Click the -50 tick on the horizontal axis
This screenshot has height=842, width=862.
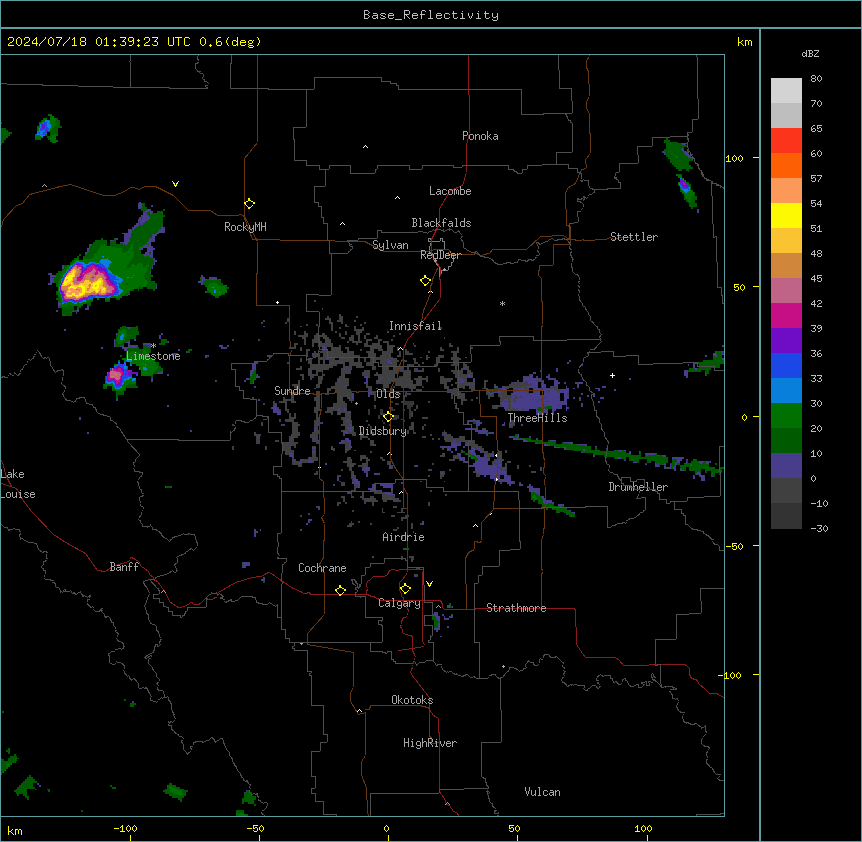255,828
